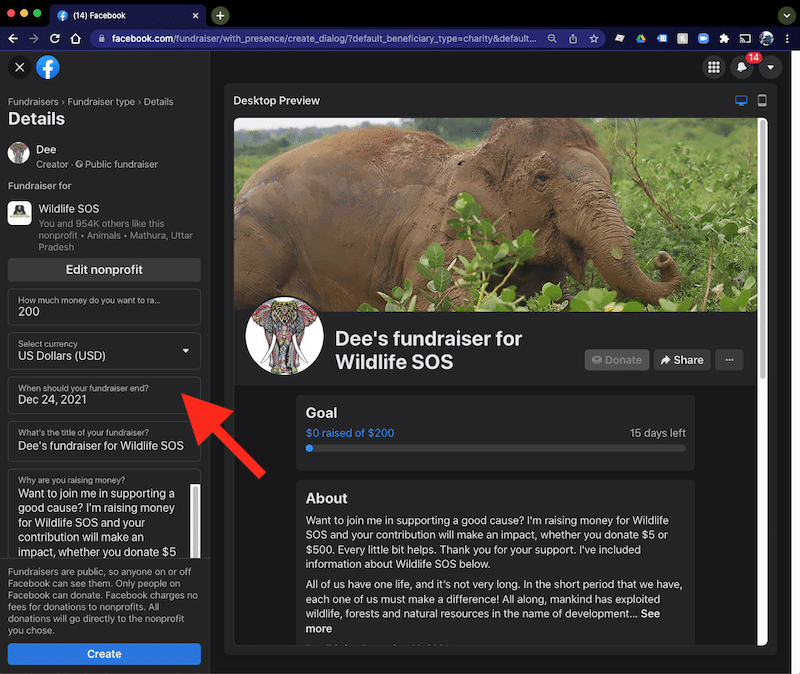Edit the fundraiser title field
Image resolution: width=800 pixels, height=674 pixels.
pos(104,439)
